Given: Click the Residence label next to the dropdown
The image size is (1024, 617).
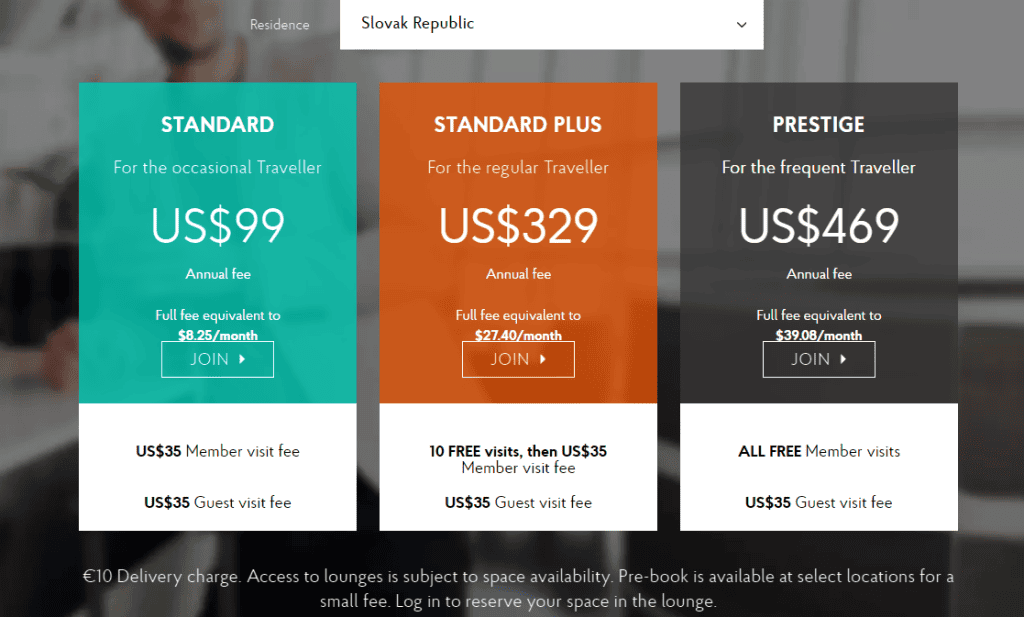Looking at the screenshot, I should (x=279, y=24).
